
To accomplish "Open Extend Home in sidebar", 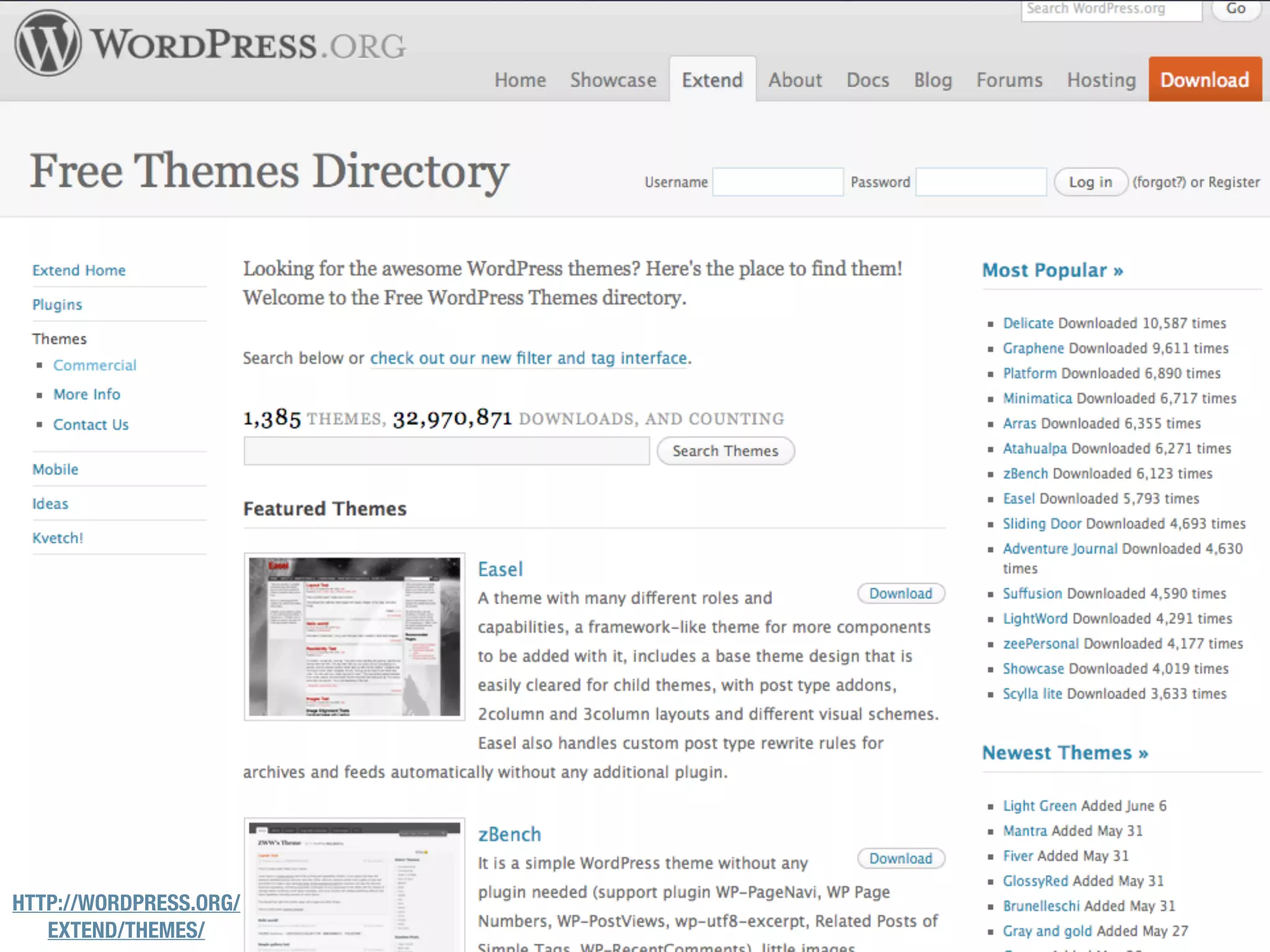I will click(79, 270).
